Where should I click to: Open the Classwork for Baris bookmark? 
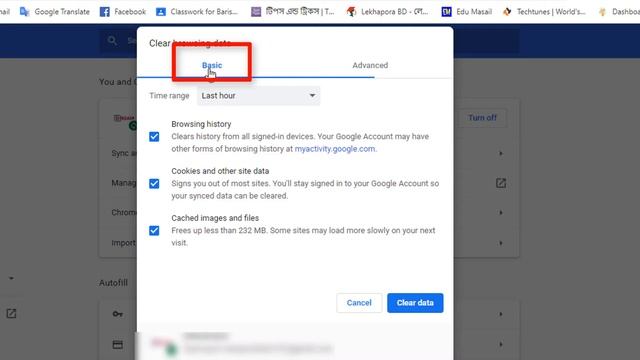(197, 12)
